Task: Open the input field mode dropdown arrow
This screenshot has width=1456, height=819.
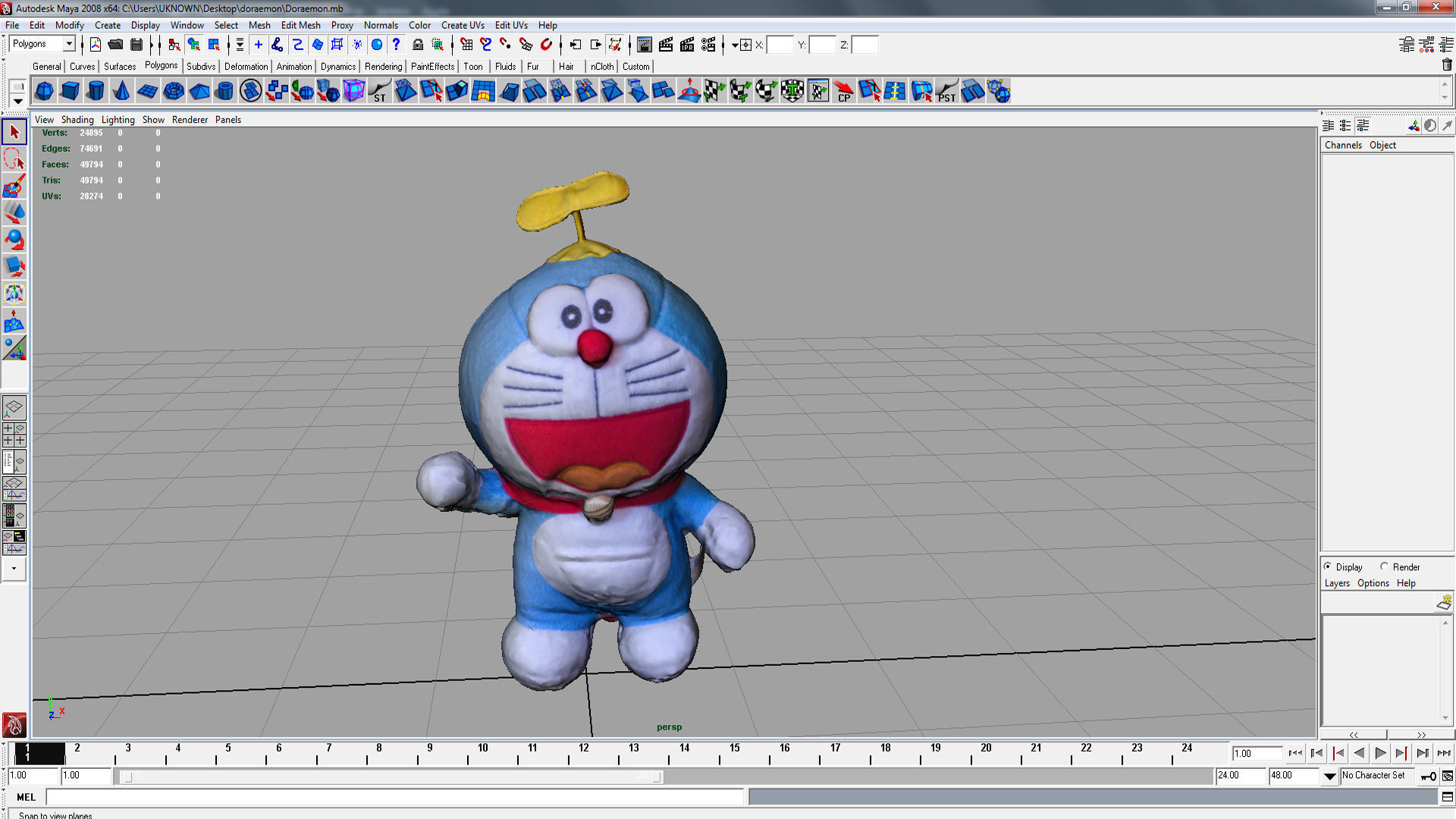Action: (735, 45)
